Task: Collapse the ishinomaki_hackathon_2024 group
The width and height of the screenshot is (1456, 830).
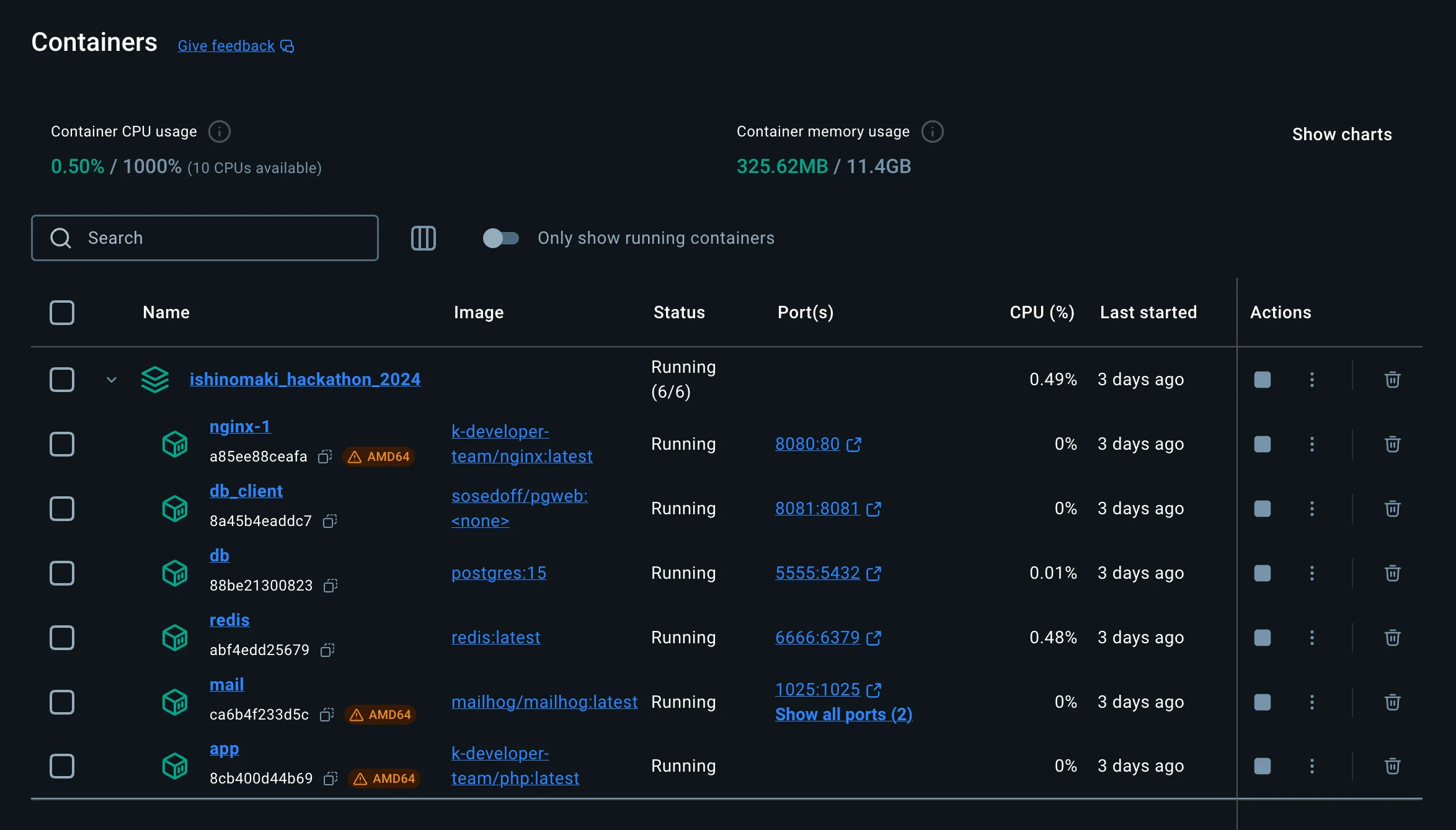Action: coord(112,380)
